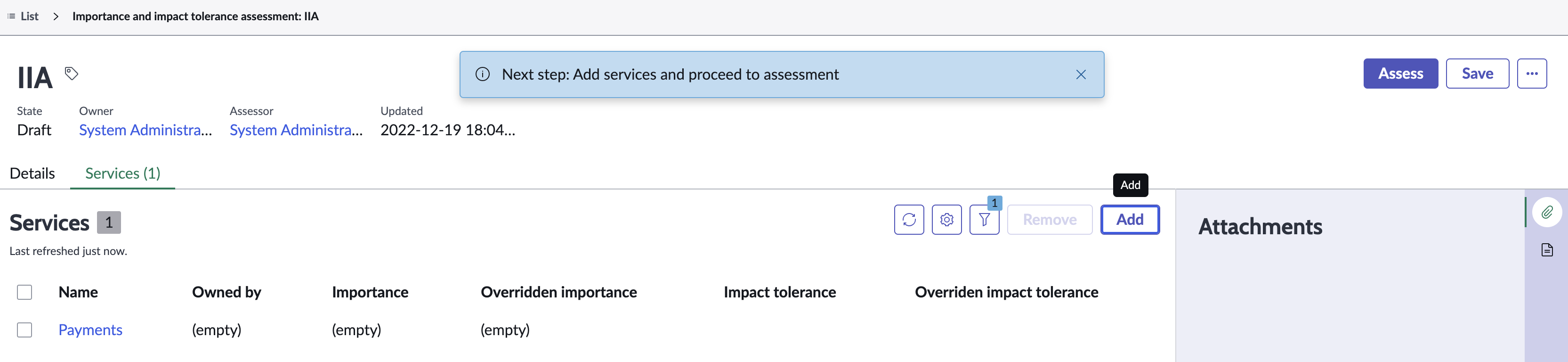Click the Impact tolerance column header
The width and height of the screenshot is (1568, 362).
[x=780, y=293]
